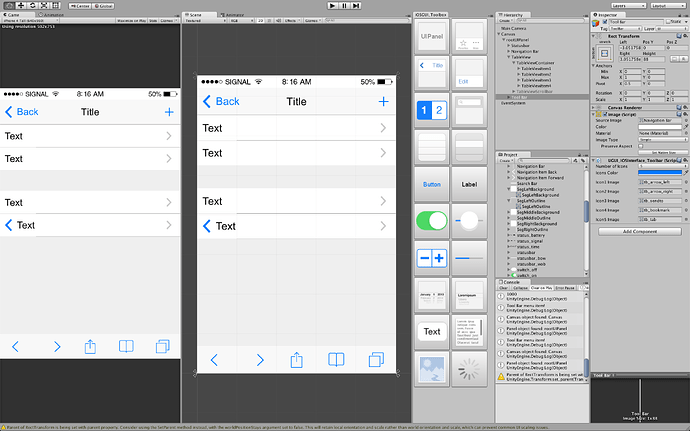690x431 pixels.
Task: Pick the UIPanel item in toolbox
Action: 432,36
